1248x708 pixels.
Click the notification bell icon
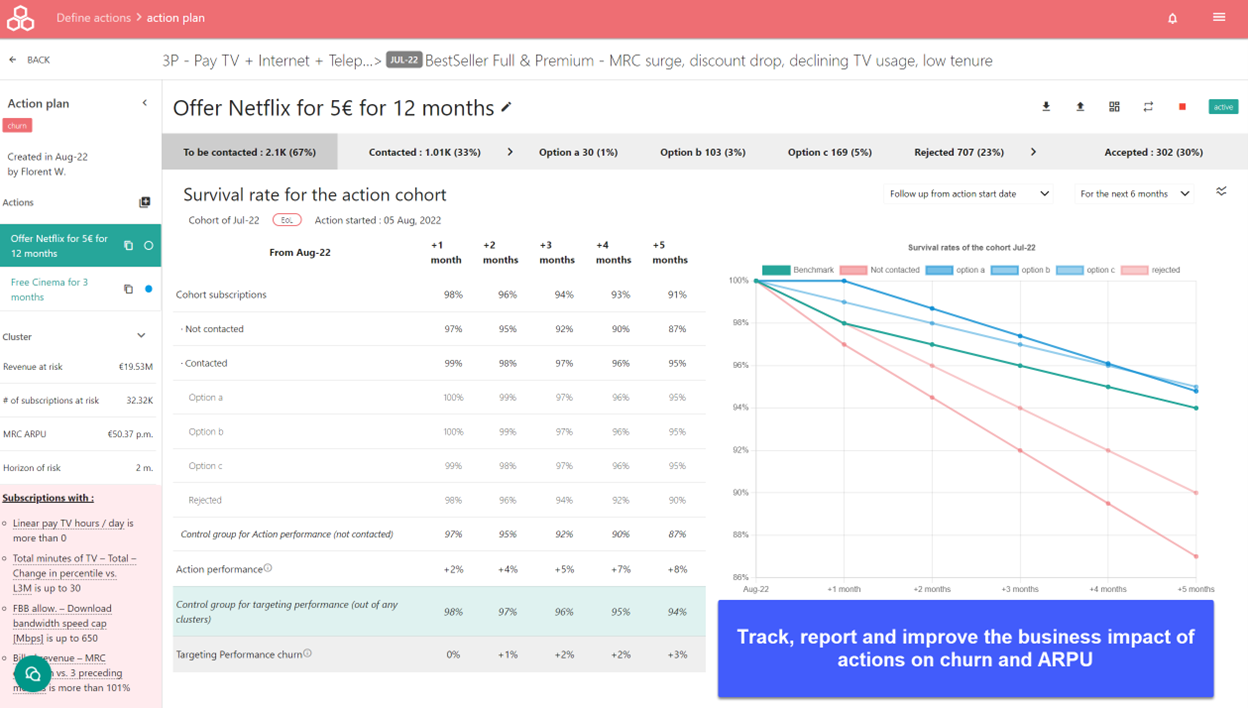(x=1172, y=17)
